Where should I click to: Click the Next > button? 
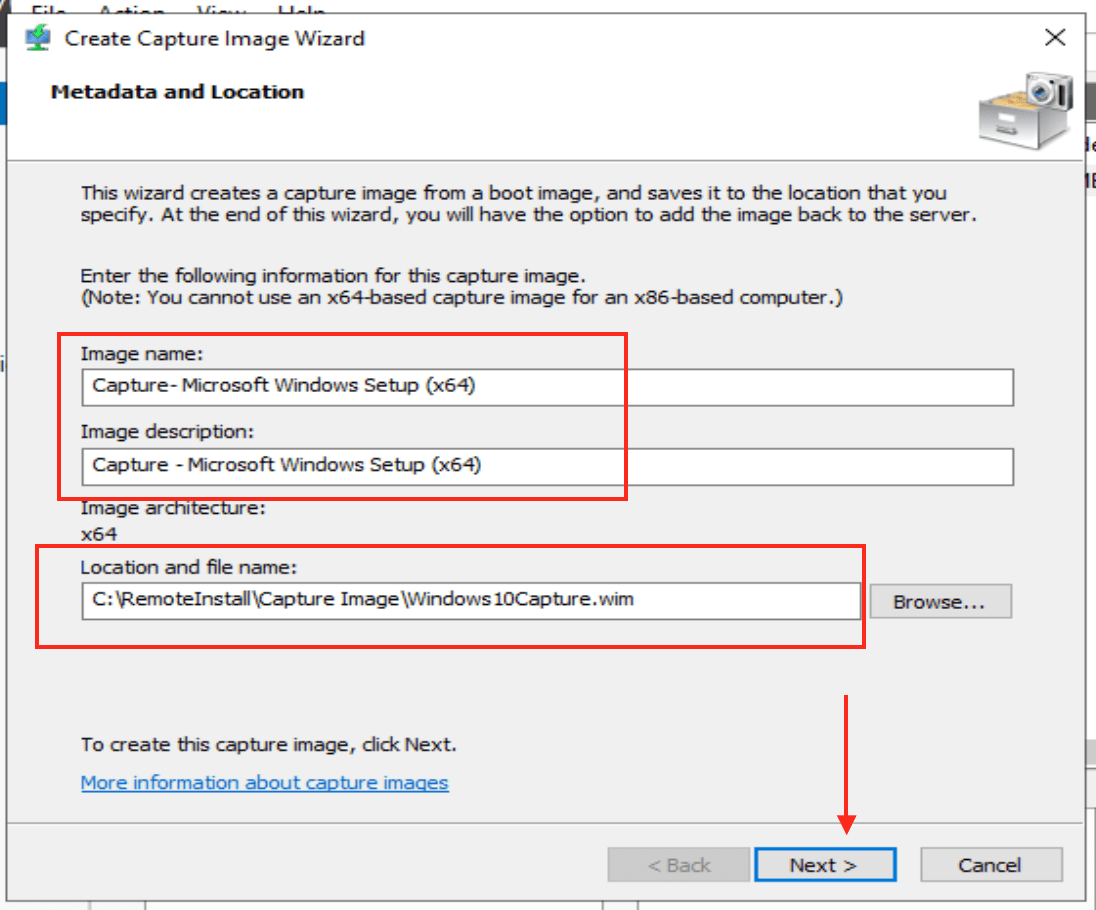[x=824, y=865]
